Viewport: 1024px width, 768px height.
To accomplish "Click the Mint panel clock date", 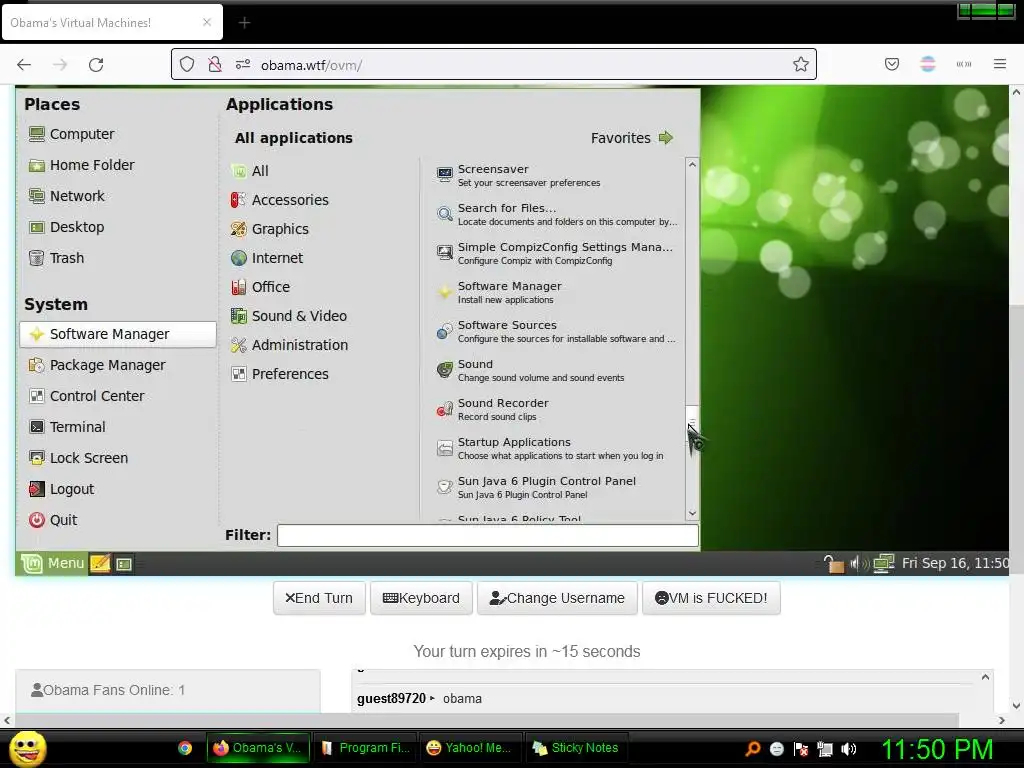I will 955,563.
